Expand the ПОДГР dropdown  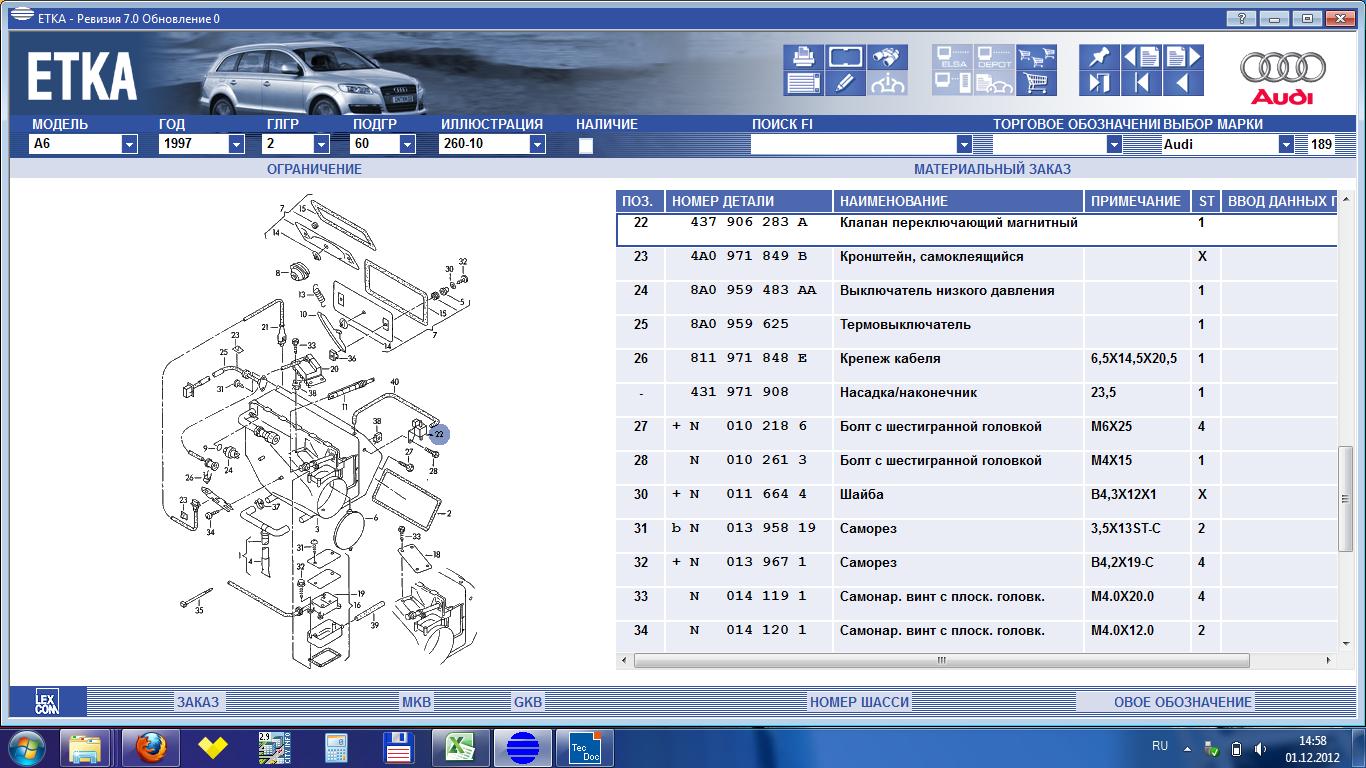407,144
